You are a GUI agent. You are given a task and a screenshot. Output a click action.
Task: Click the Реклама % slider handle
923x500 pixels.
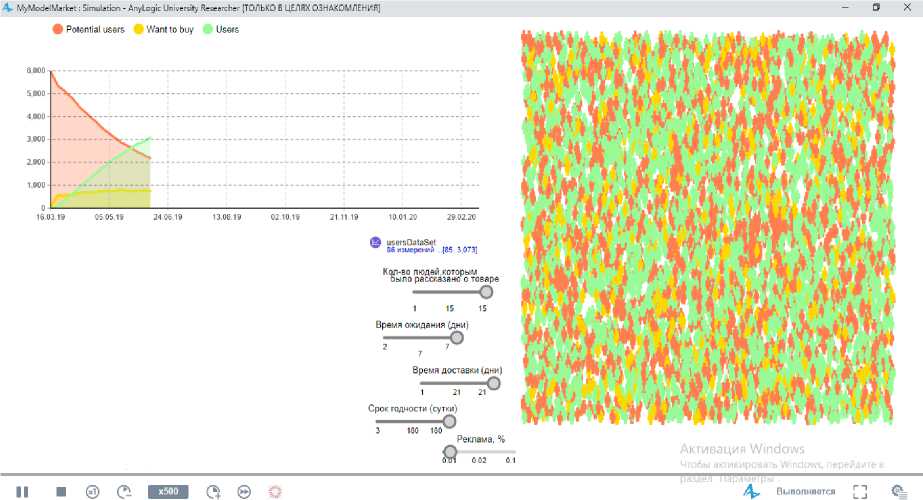point(450,452)
